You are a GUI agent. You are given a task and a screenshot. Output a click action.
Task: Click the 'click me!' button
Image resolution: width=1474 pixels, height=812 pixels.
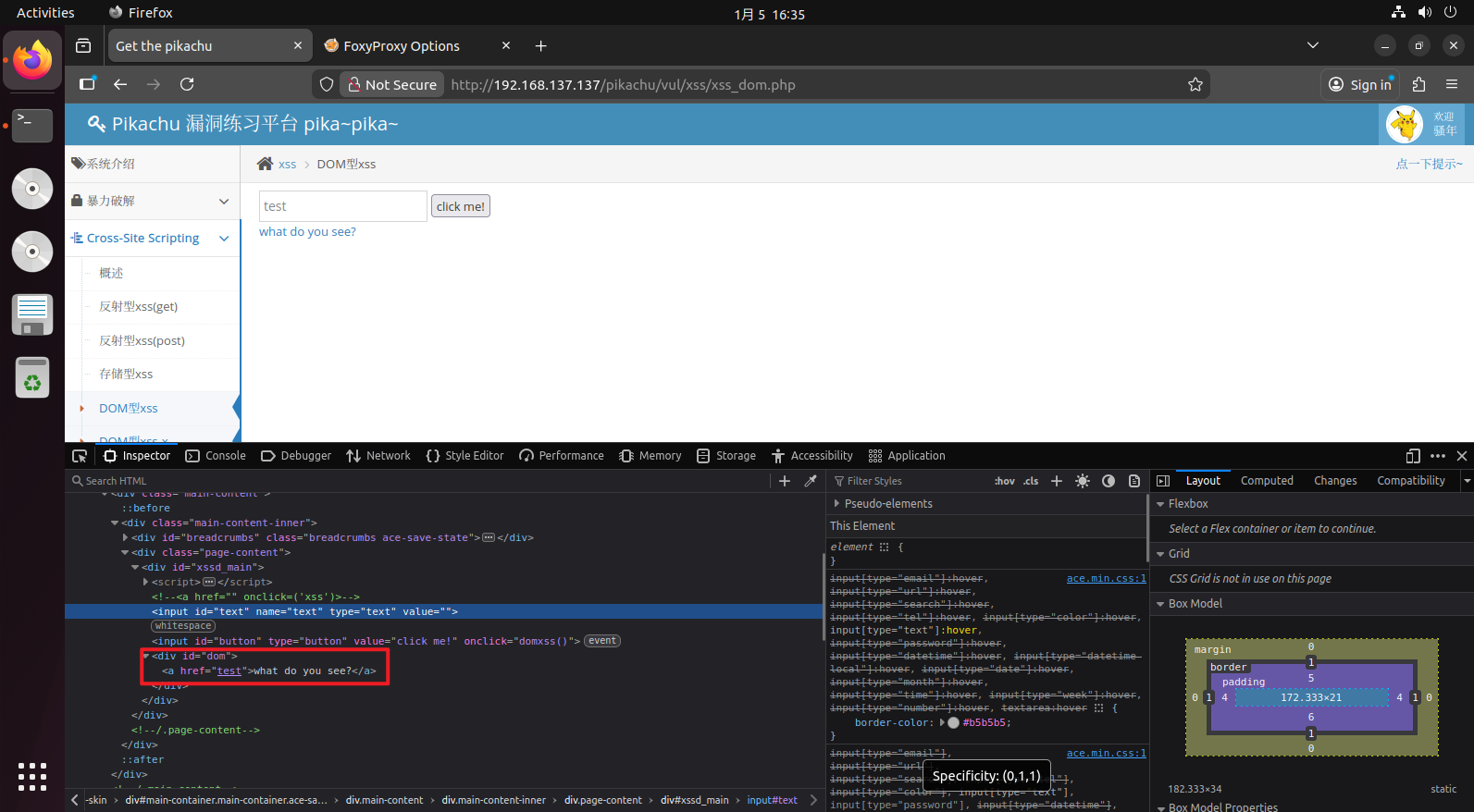pyautogui.click(x=461, y=206)
